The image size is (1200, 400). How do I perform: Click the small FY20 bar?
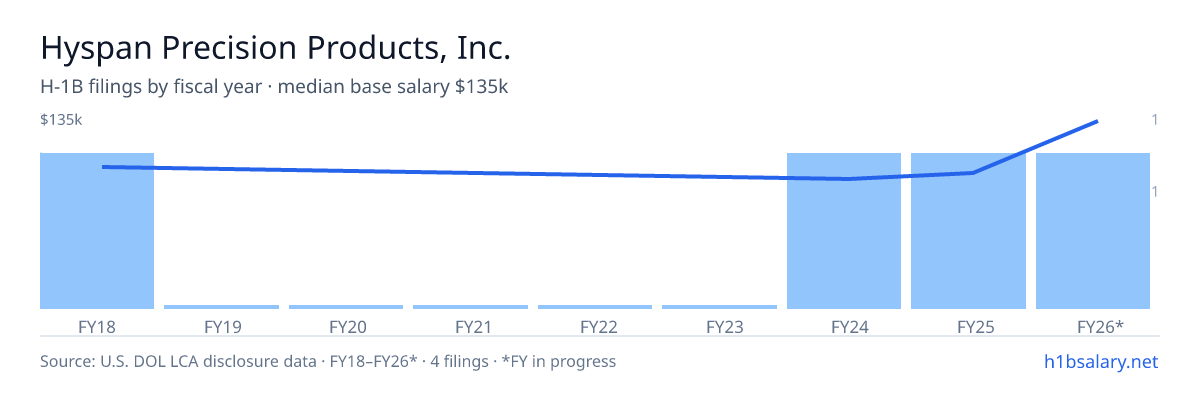346,307
